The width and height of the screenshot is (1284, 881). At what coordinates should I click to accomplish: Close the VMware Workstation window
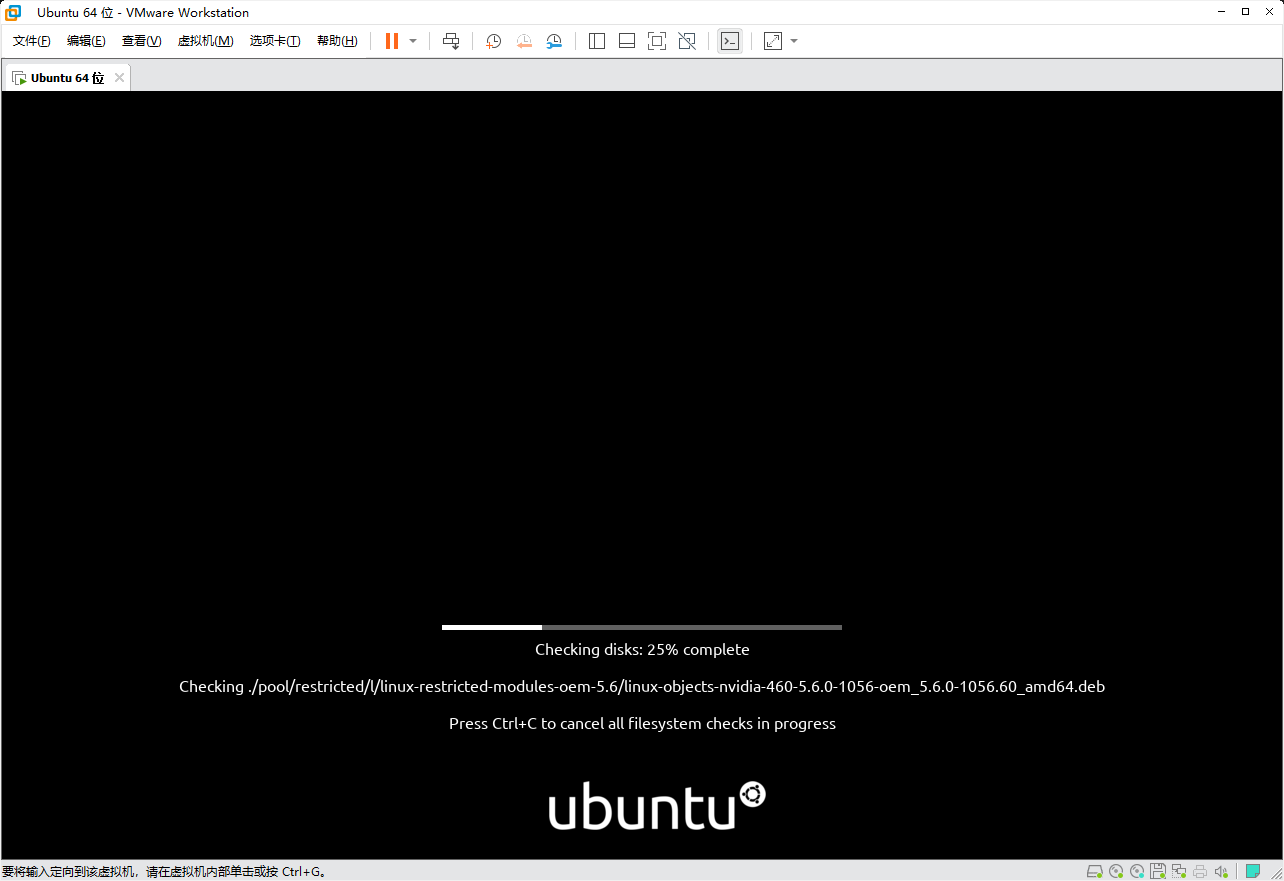tap(1269, 12)
